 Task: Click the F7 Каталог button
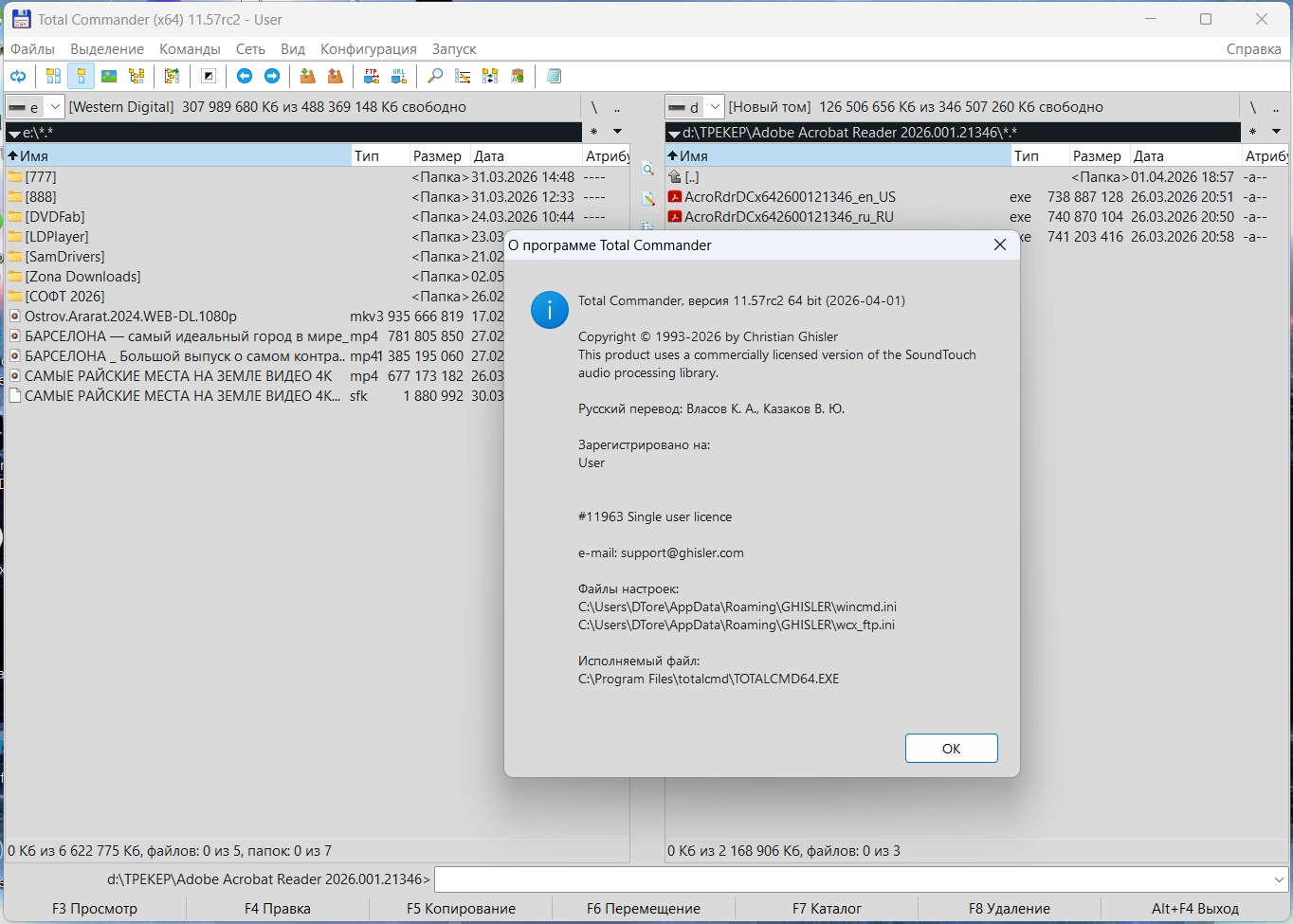[x=827, y=909]
